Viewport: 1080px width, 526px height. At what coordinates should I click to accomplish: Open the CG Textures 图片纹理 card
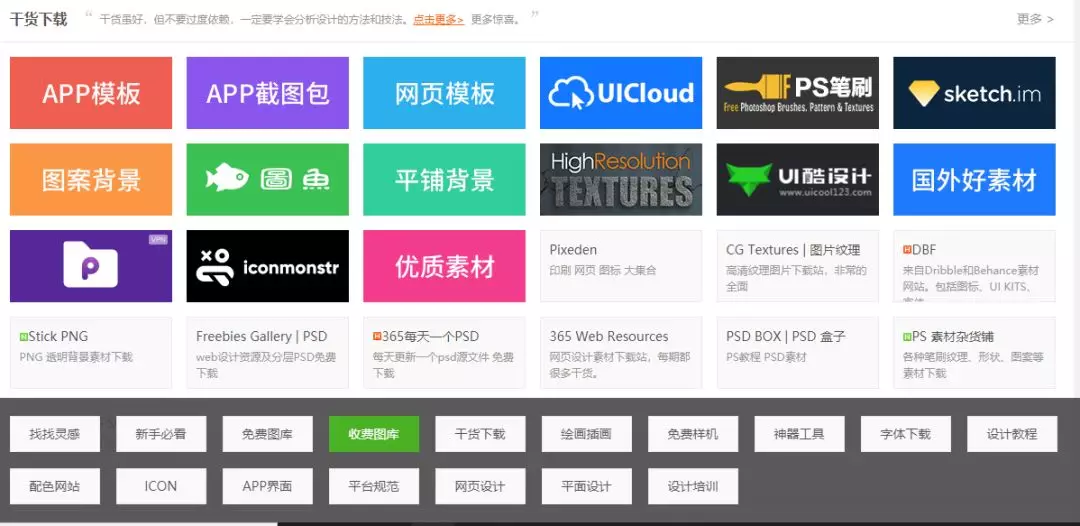(x=798, y=266)
